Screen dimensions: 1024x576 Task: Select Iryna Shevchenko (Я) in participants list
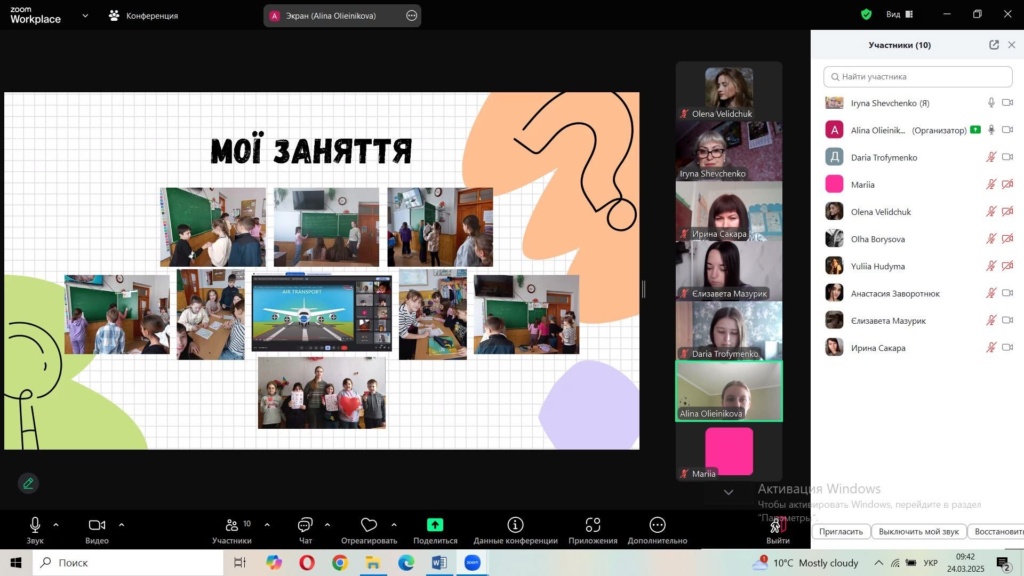918,103
